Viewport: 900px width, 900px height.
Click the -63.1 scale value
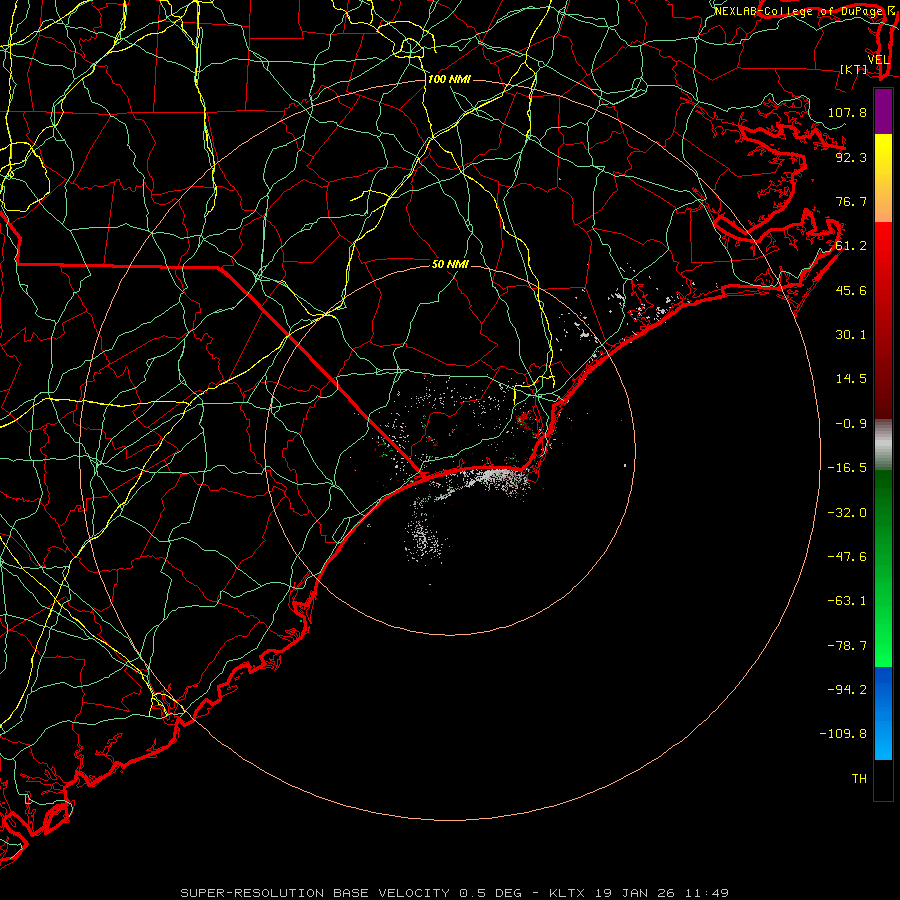pyautogui.click(x=847, y=601)
